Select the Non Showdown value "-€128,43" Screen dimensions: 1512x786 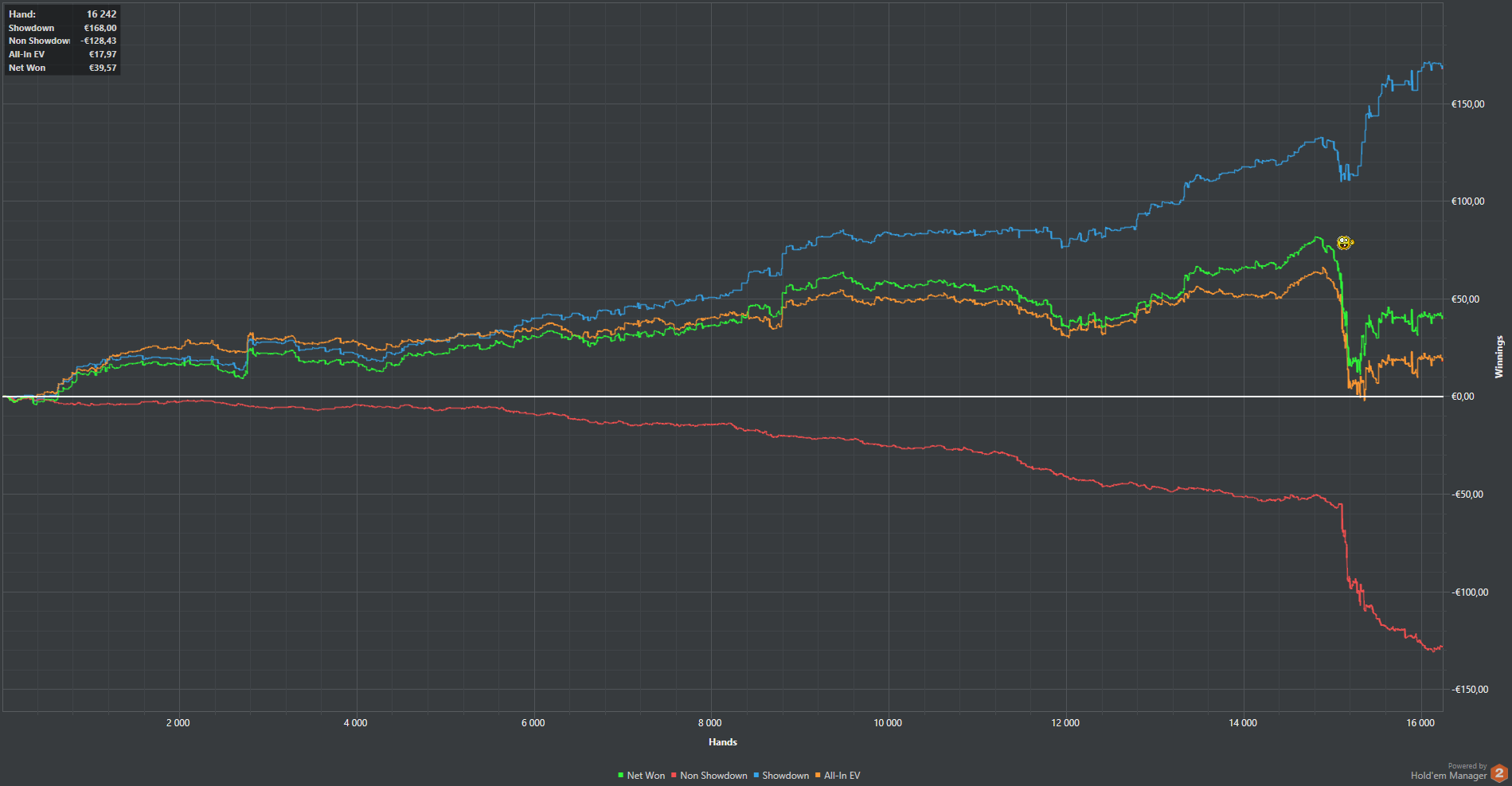point(99,41)
